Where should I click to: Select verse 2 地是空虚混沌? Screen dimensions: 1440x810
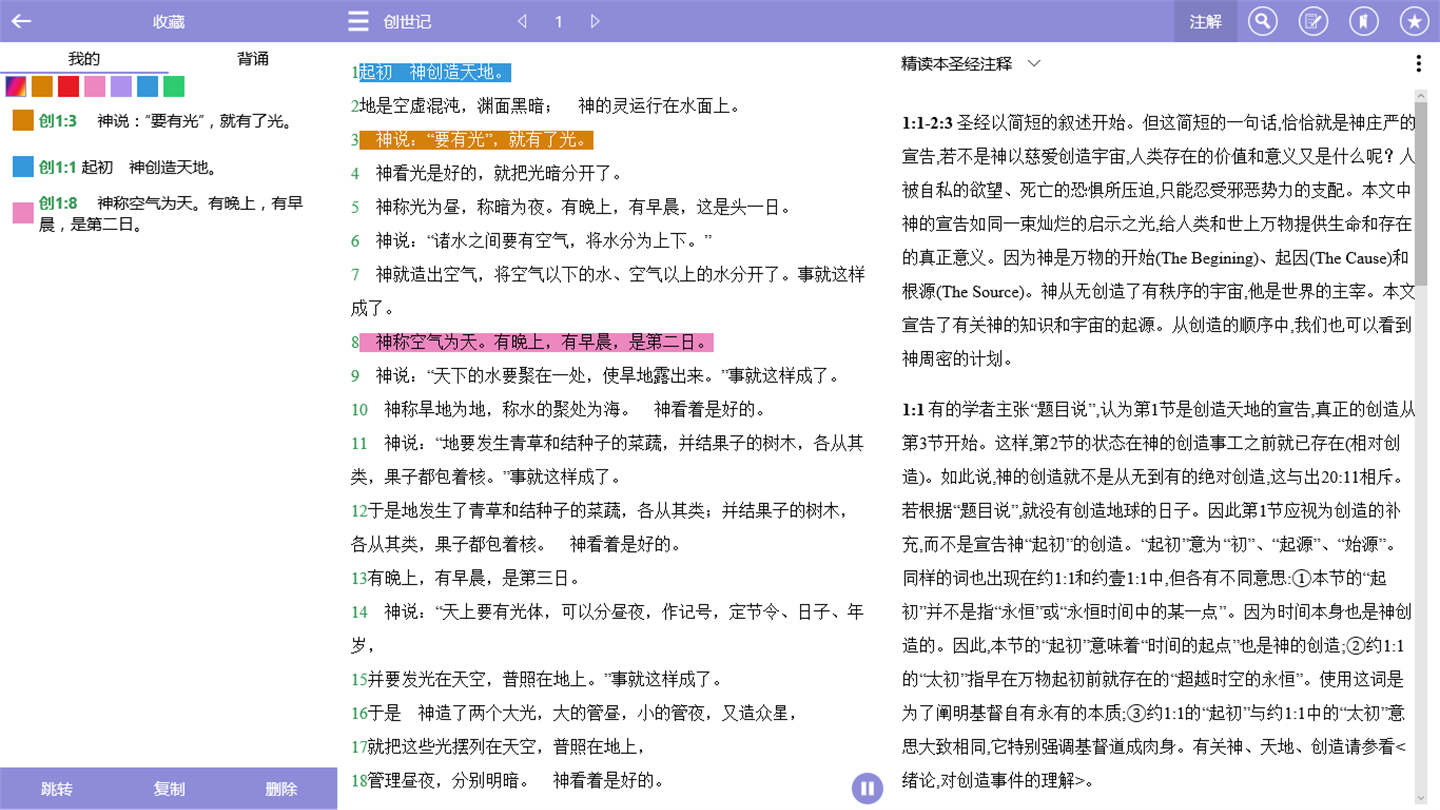(x=546, y=106)
